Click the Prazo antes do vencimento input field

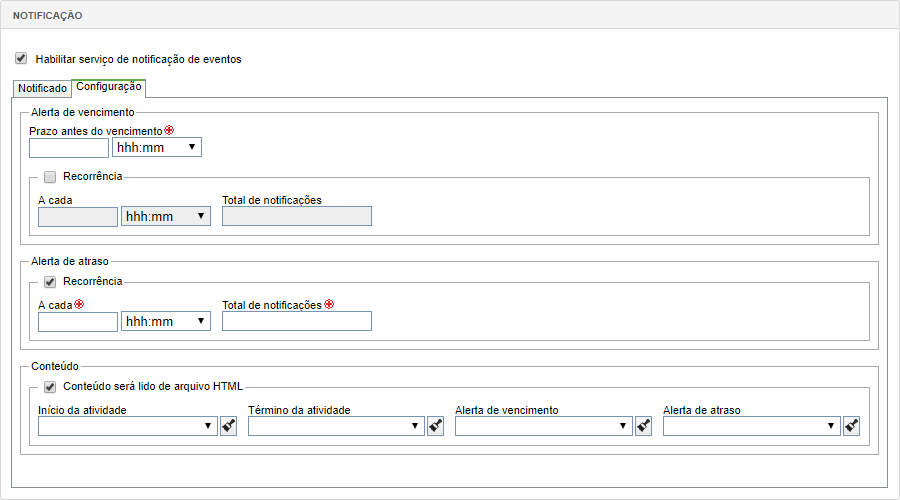[69, 148]
